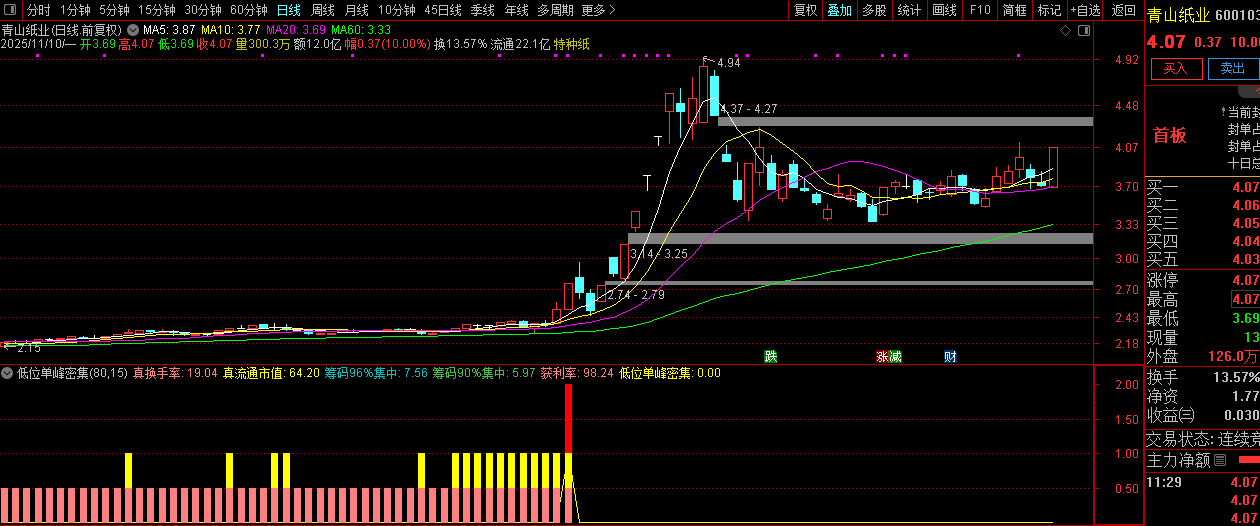Click the 3.14 - 3.25 gap zone label
This screenshot has width=1260, height=526.
coord(658,254)
